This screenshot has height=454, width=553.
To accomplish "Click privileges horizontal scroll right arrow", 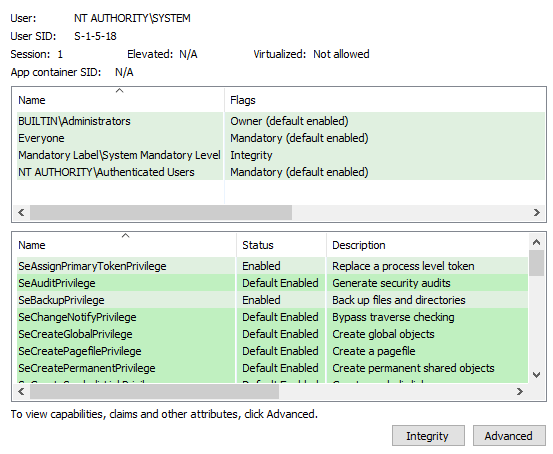I will coord(519,391).
